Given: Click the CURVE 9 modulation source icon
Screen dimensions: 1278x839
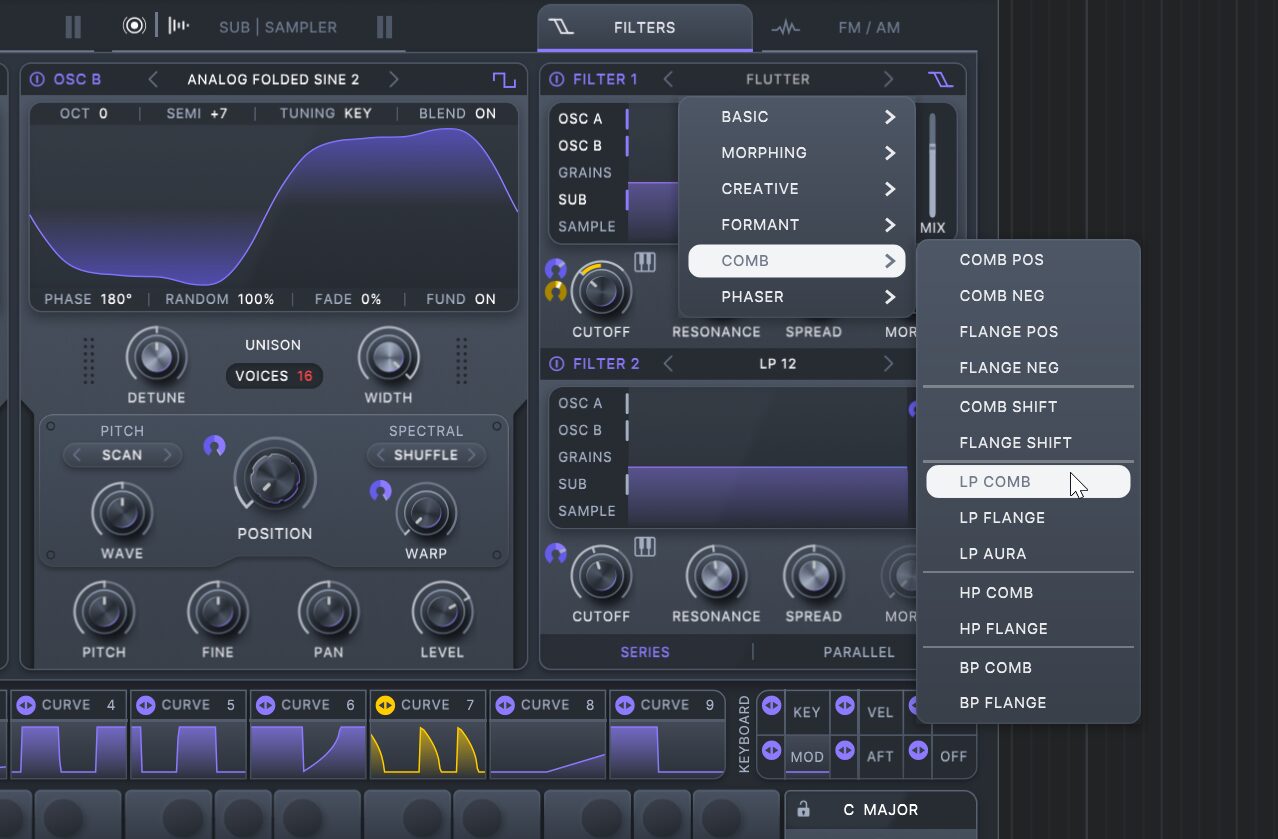Looking at the screenshot, I should tap(625, 705).
